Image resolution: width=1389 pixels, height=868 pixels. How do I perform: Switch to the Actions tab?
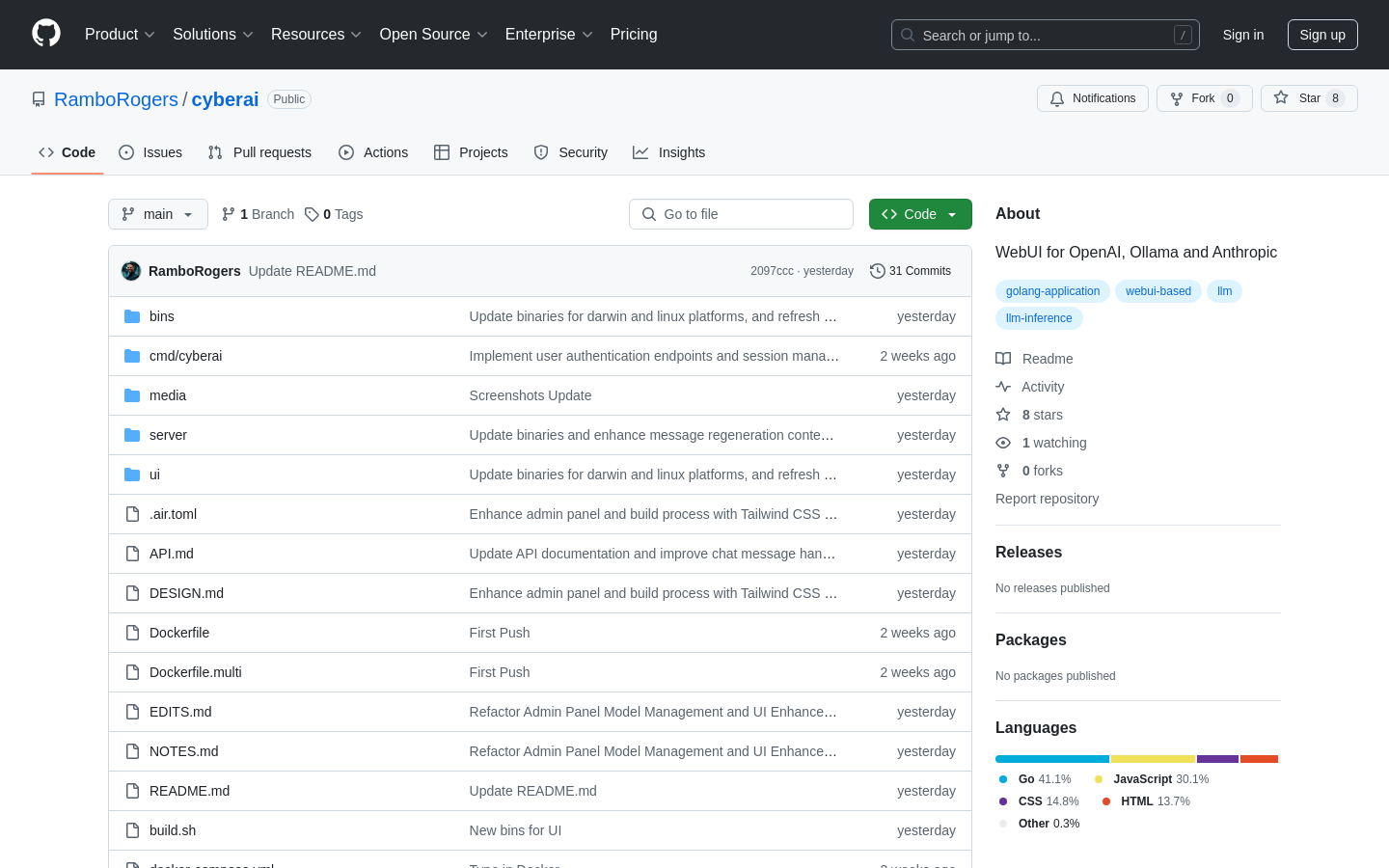coord(373,152)
